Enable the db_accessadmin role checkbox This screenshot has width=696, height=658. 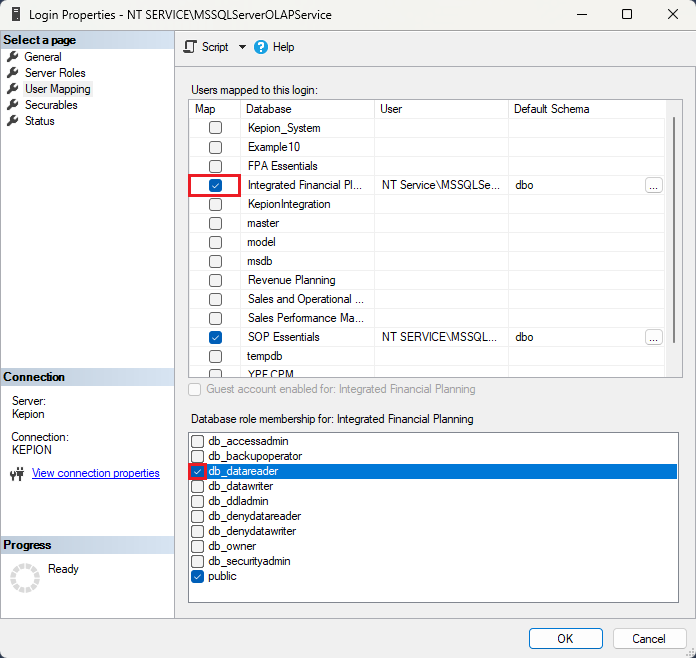198,441
